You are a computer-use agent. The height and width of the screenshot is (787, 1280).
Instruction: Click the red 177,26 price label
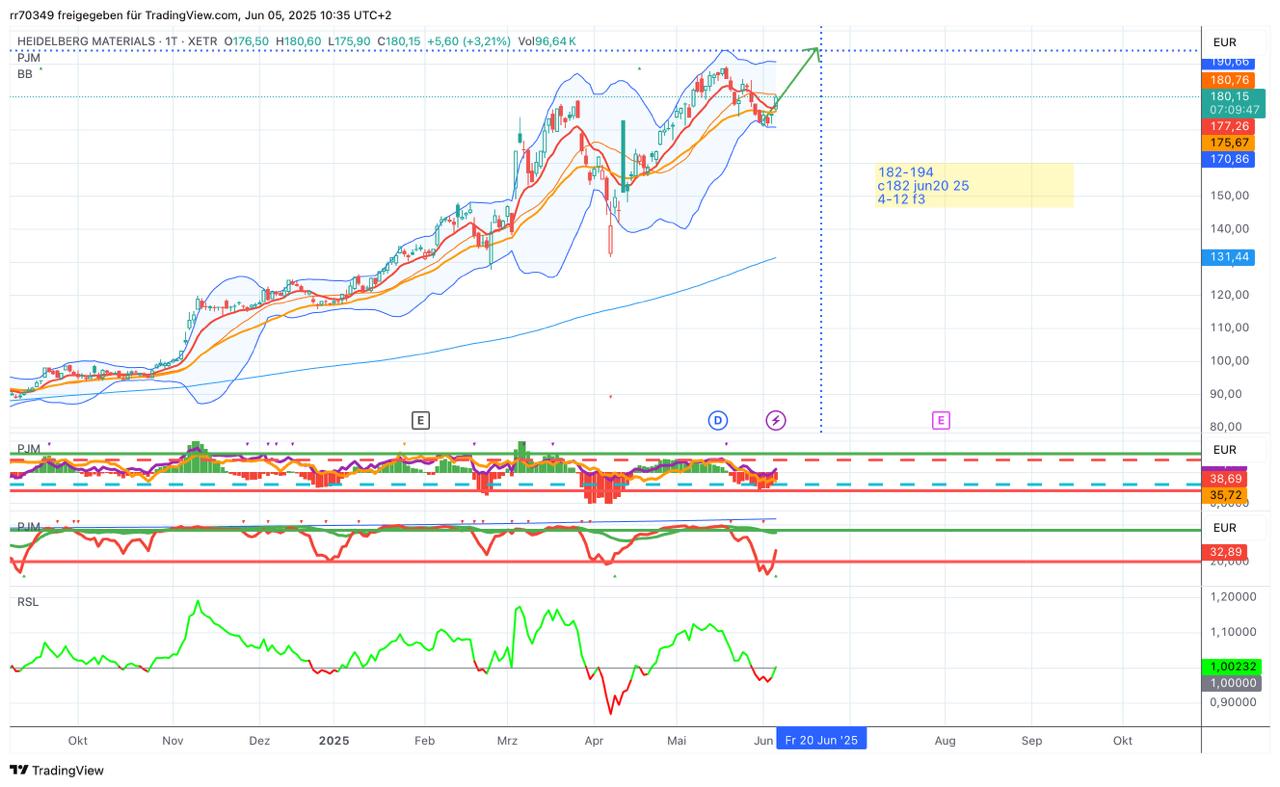1229,126
